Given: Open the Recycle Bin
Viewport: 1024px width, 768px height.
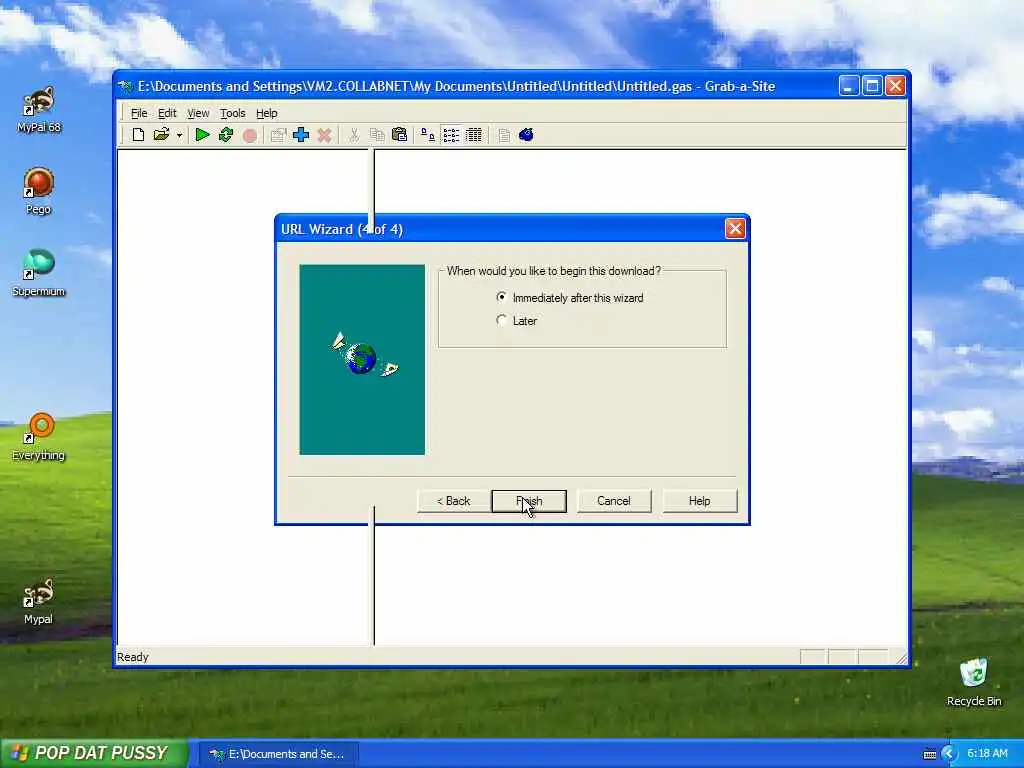Looking at the screenshot, I should [x=974, y=682].
